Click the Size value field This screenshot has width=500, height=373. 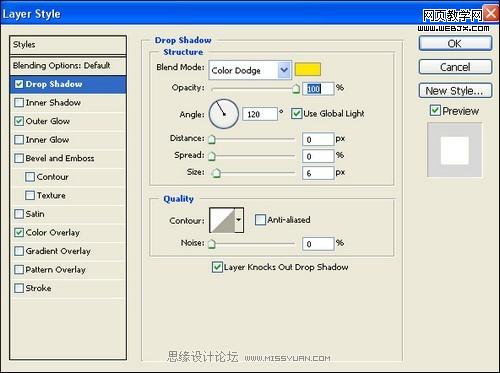(x=318, y=173)
